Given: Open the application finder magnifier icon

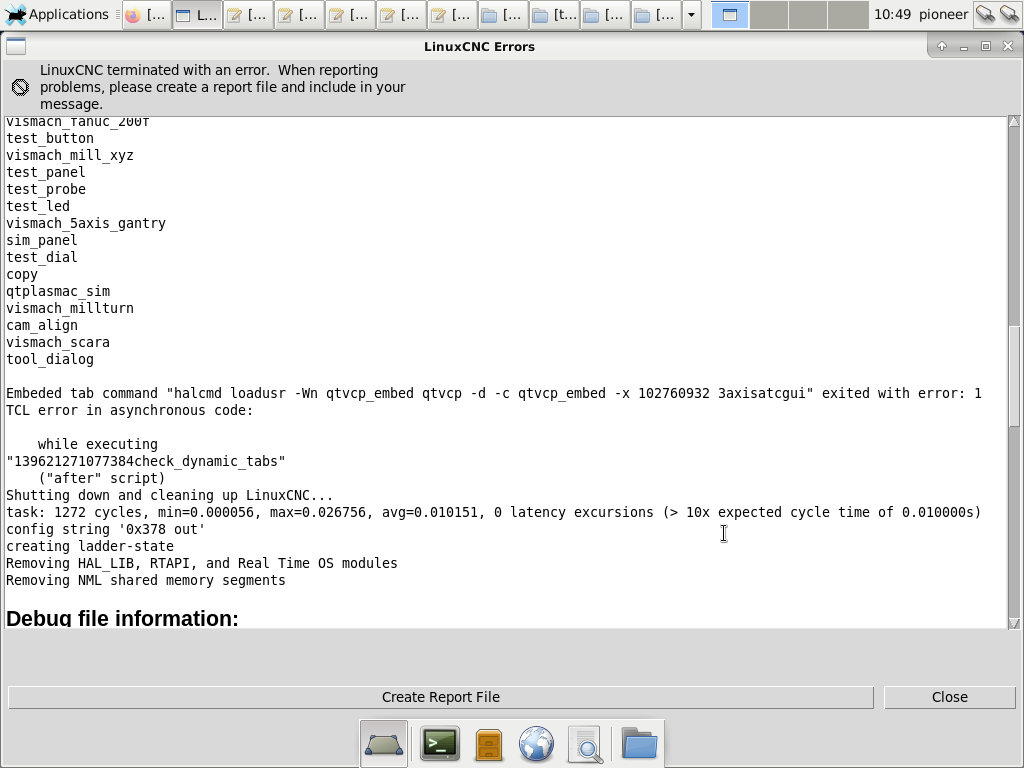Looking at the screenshot, I should [586, 744].
